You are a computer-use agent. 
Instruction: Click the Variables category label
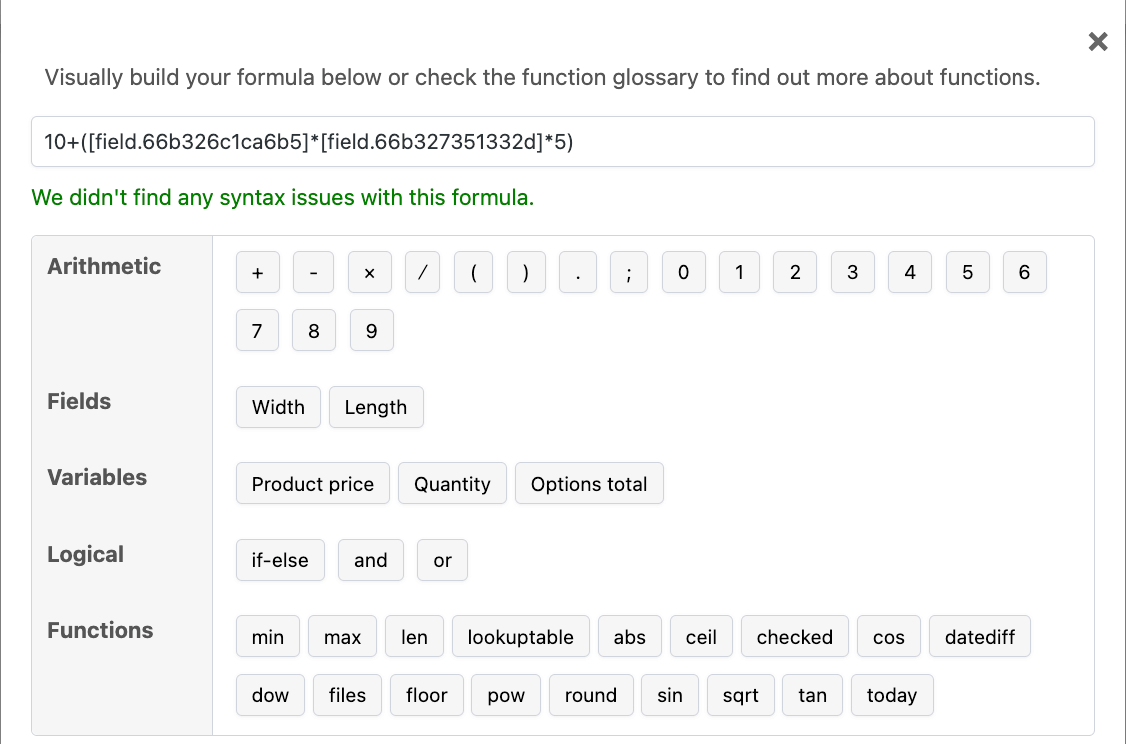[97, 478]
